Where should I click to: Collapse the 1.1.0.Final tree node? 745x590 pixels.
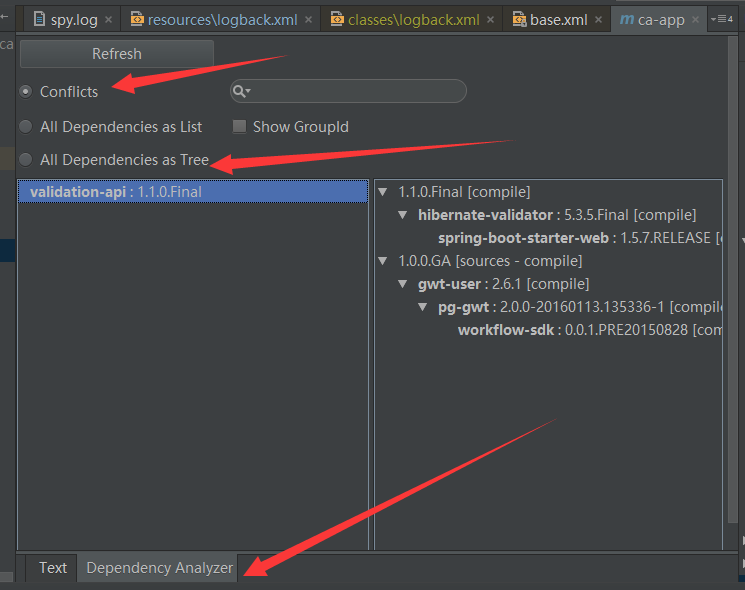(x=384, y=192)
